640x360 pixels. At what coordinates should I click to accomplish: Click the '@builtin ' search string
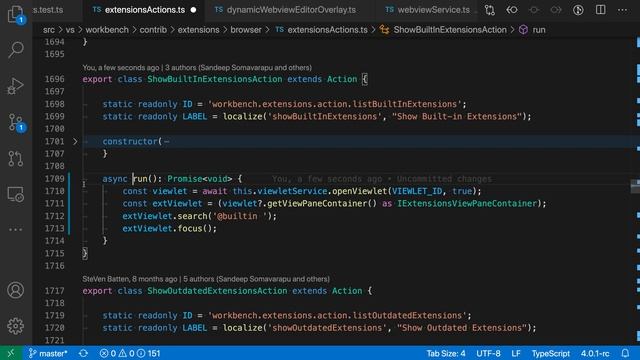click(x=240, y=216)
